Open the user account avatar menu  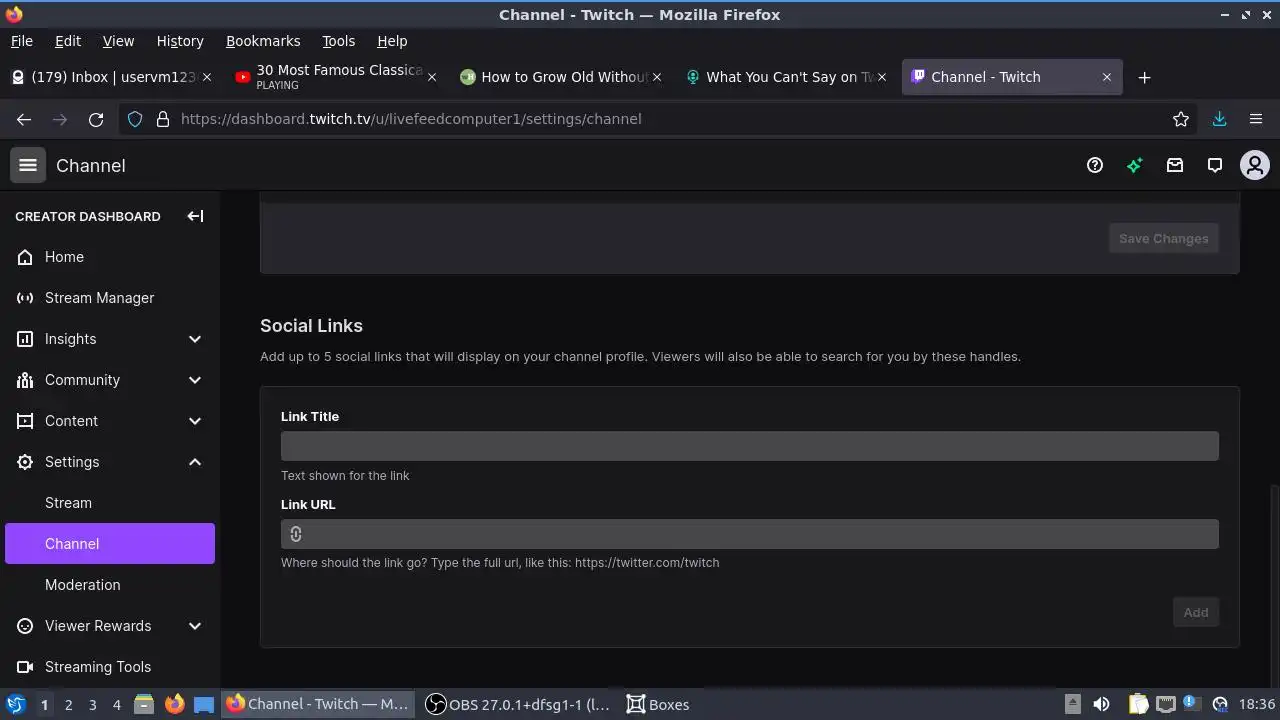pyautogui.click(x=1255, y=165)
